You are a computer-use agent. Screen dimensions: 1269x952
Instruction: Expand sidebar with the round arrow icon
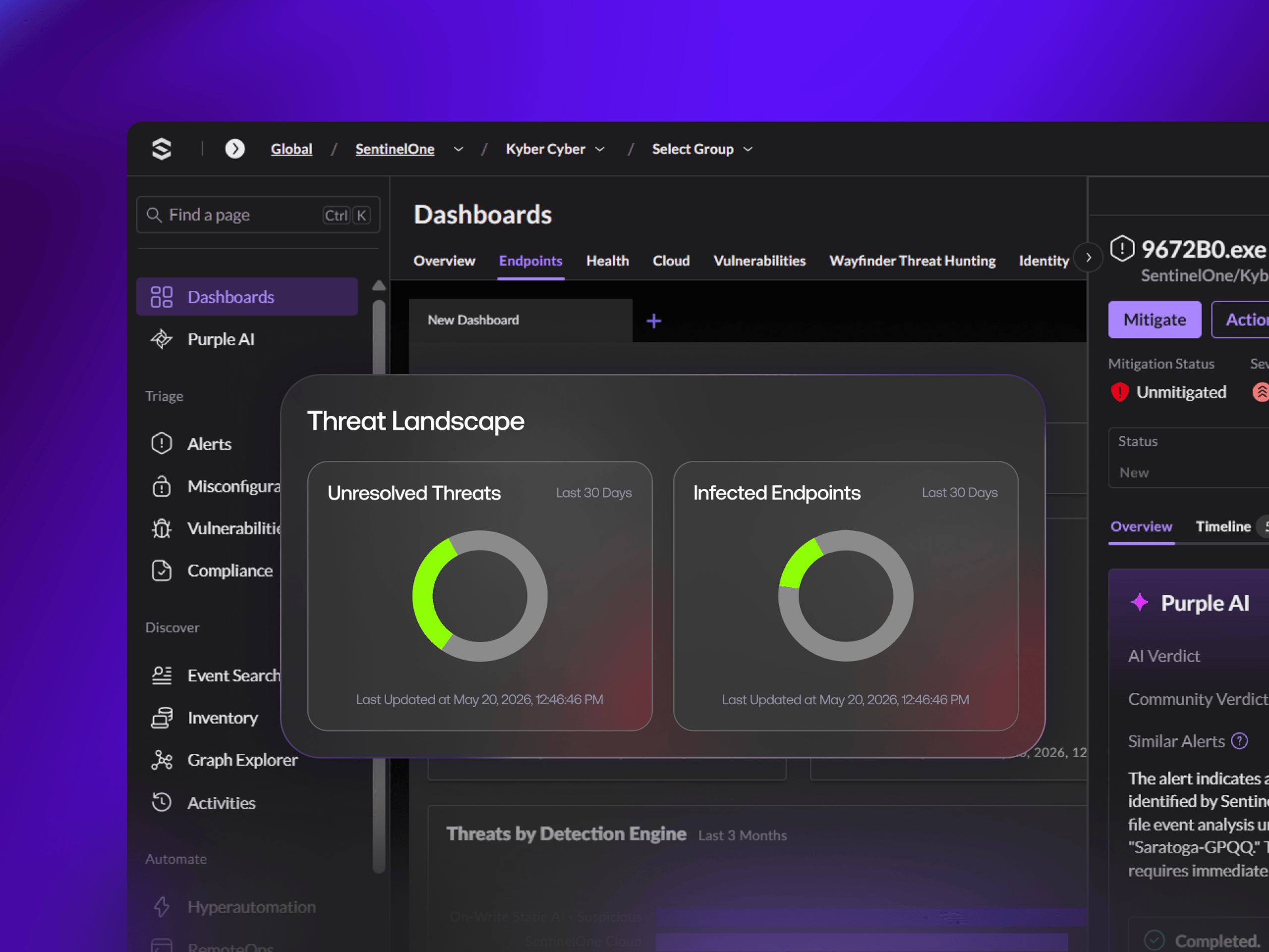234,149
